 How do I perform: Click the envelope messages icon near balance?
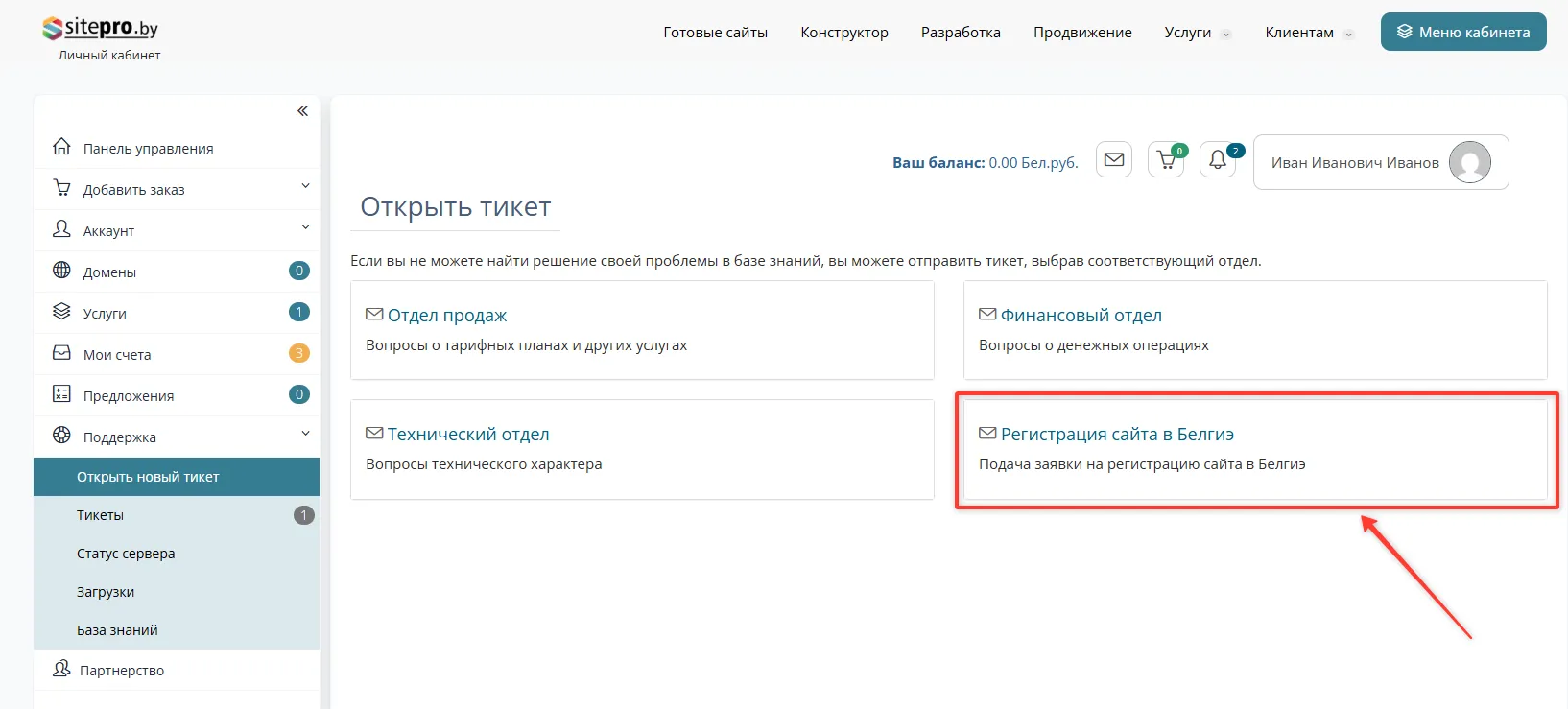point(1113,160)
